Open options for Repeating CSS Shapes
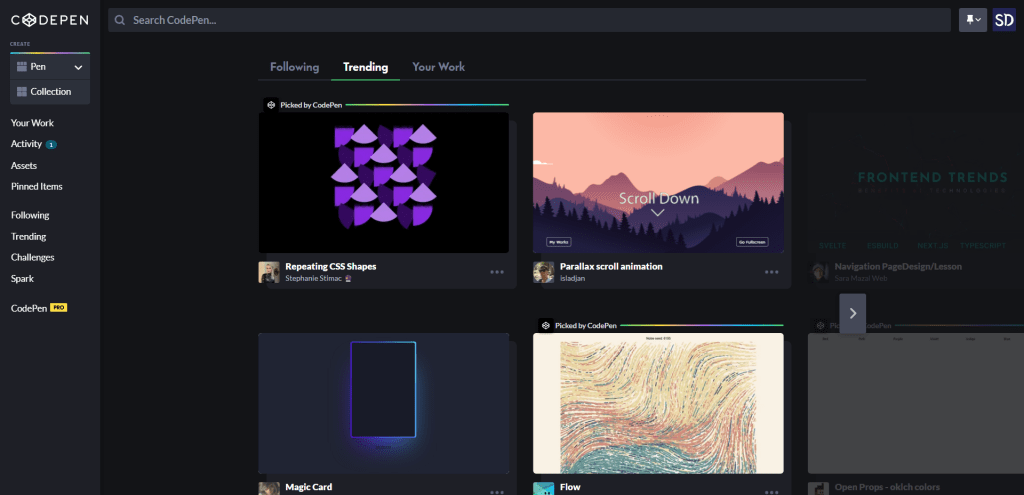This screenshot has height=495, width=1024. point(497,272)
